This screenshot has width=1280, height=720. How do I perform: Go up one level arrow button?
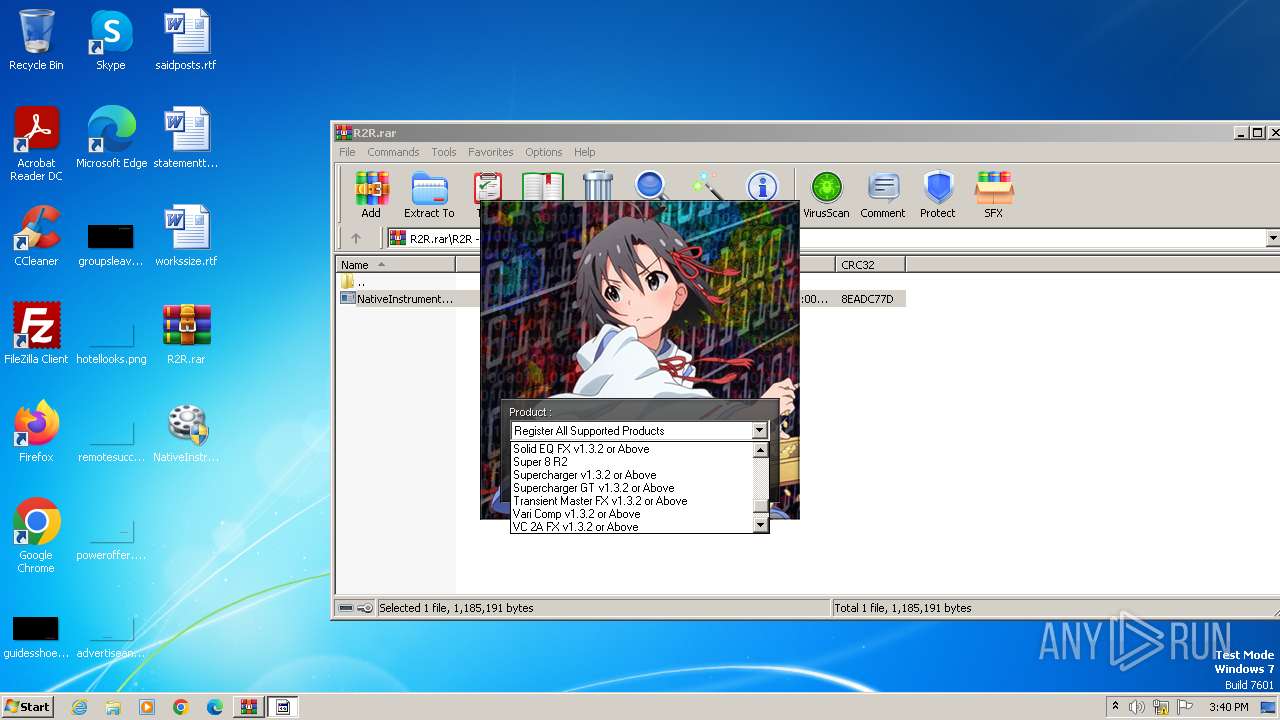355,238
